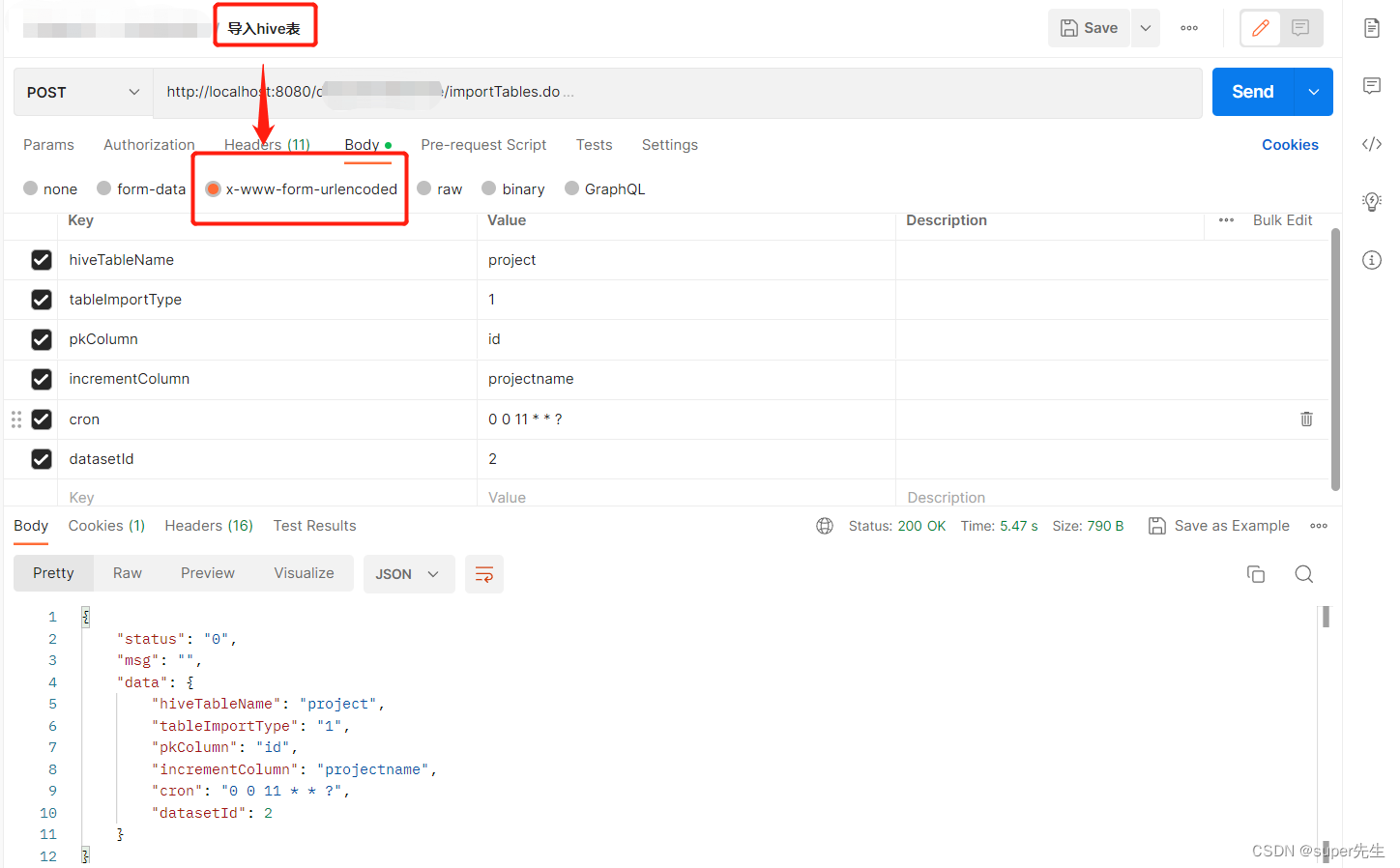Viewport: 1400px width, 868px height.
Task: Open the Pre-request Script tab
Action: click(x=483, y=145)
